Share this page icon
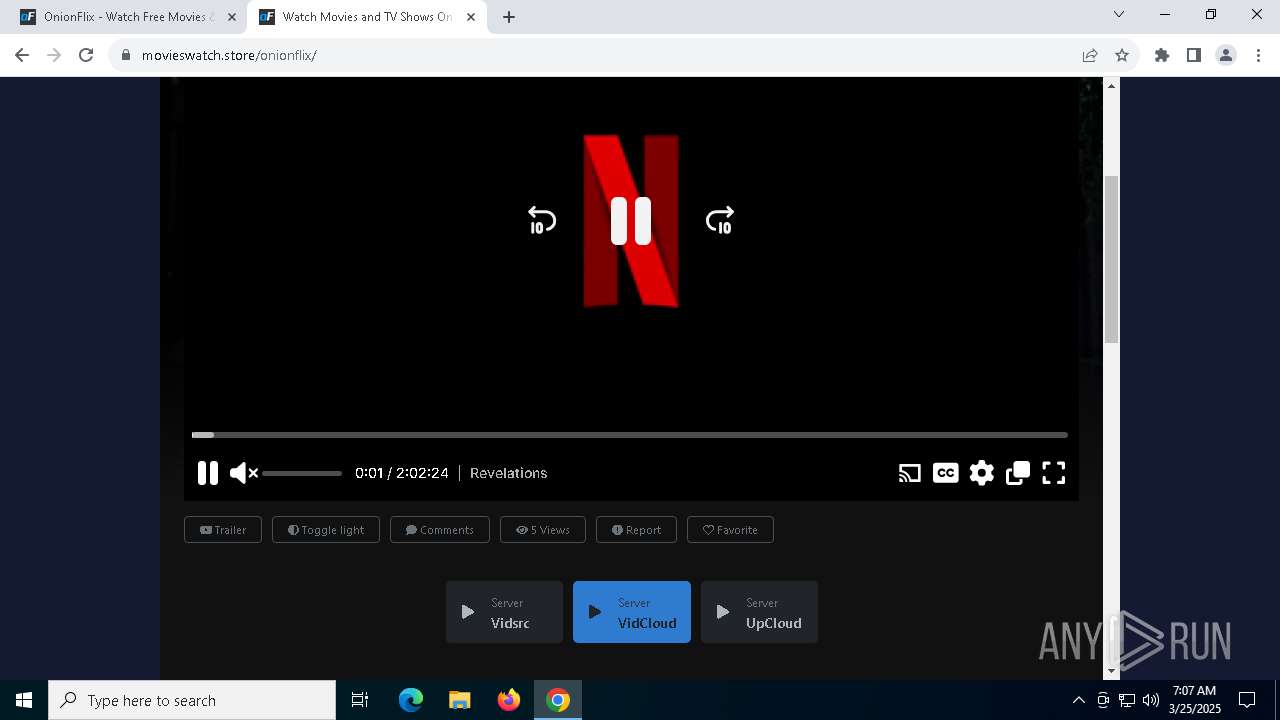1280x720 pixels. (x=1090, y=55)
